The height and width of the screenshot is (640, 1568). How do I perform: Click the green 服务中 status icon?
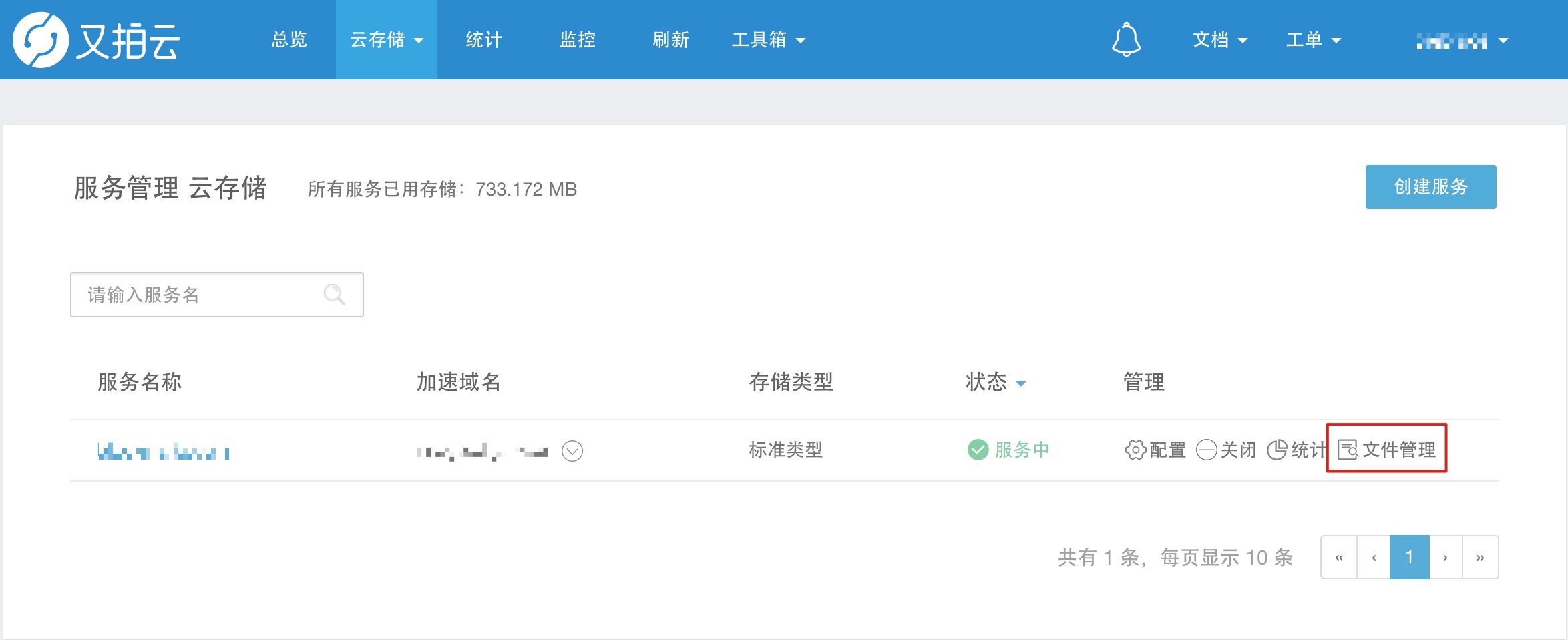(x=978, y=450)
